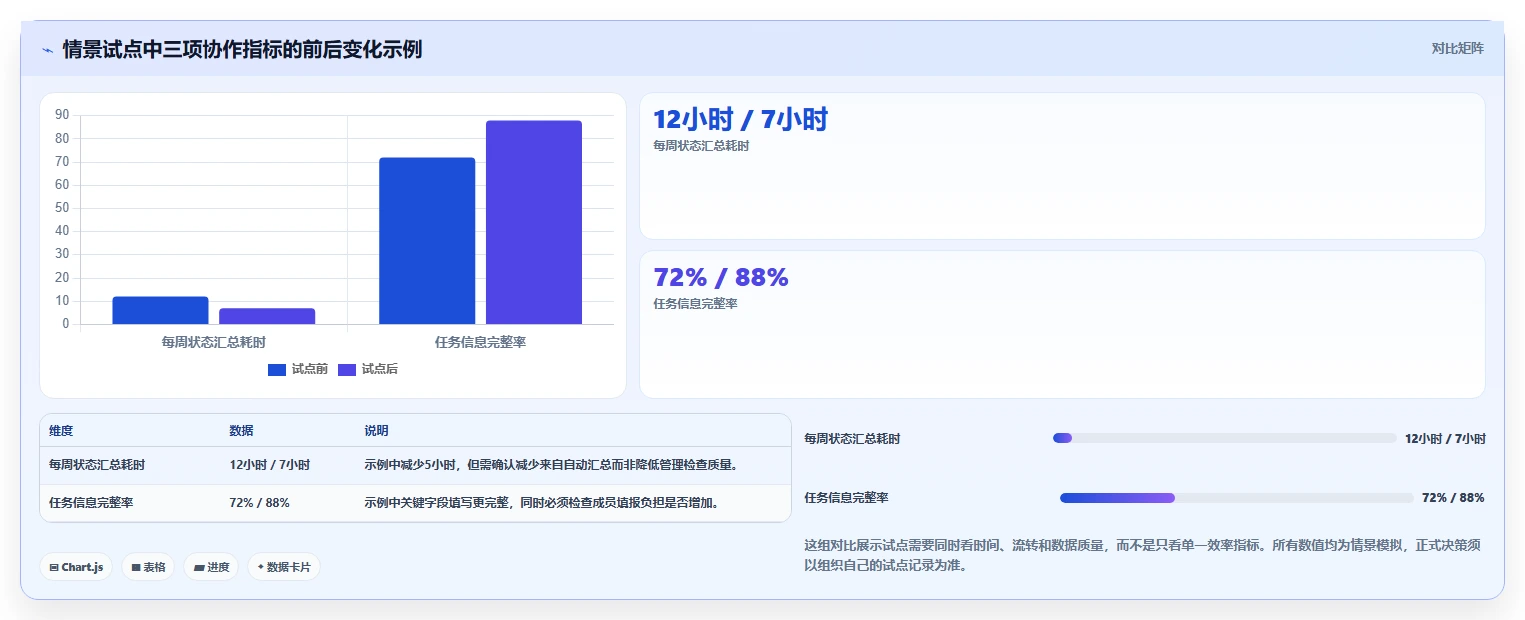Image resolution: width=1525 pixels, height=620 pixels.
Task: Click the purple 试点后 legend swatch
Action: click(x=347, y=370)
